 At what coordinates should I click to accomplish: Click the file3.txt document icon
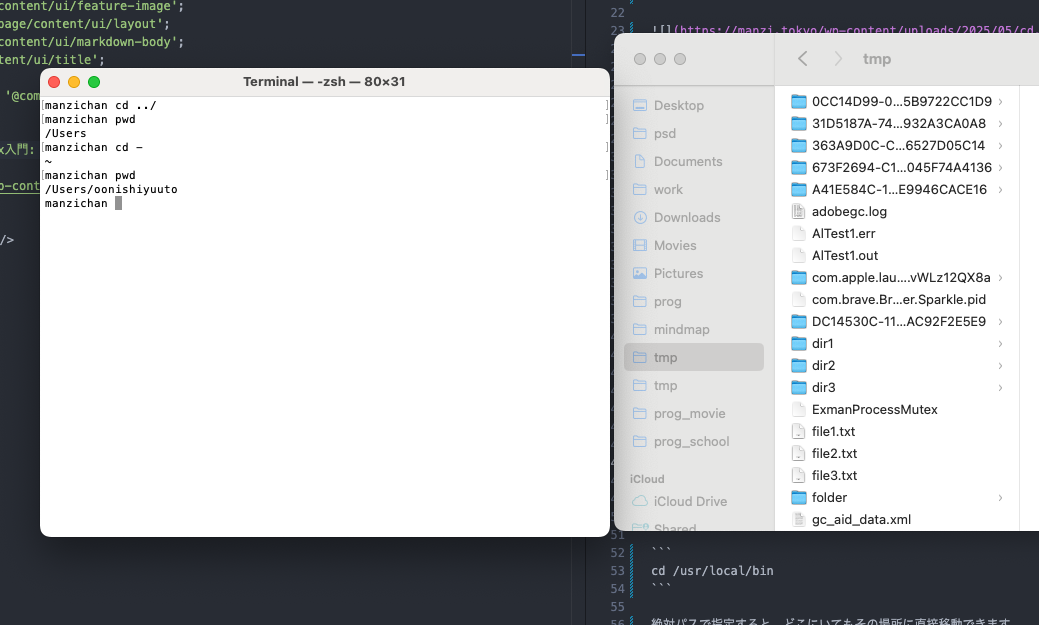pyautogui.click(x=799, y=475)
